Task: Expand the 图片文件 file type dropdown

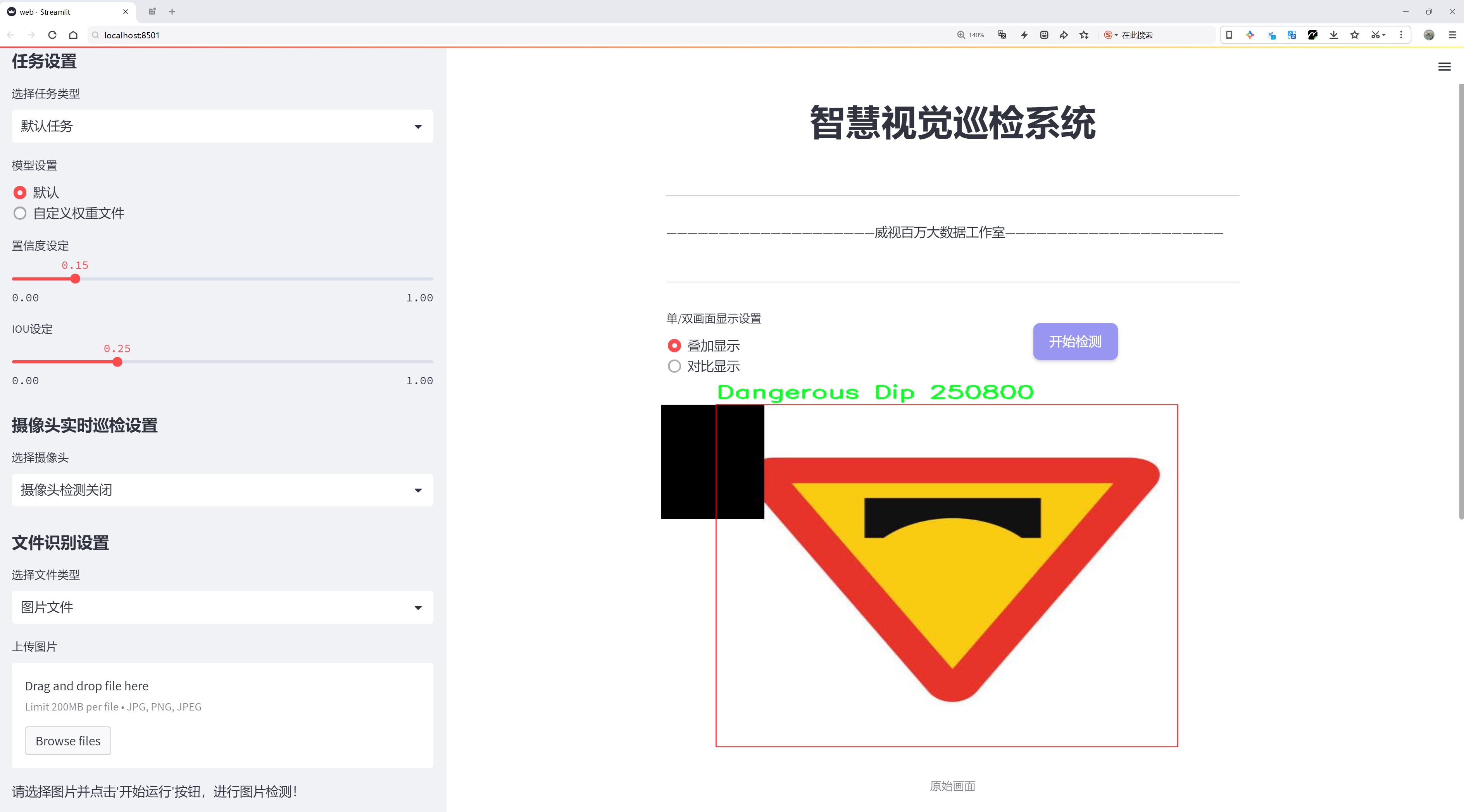Action: point(222,607)
